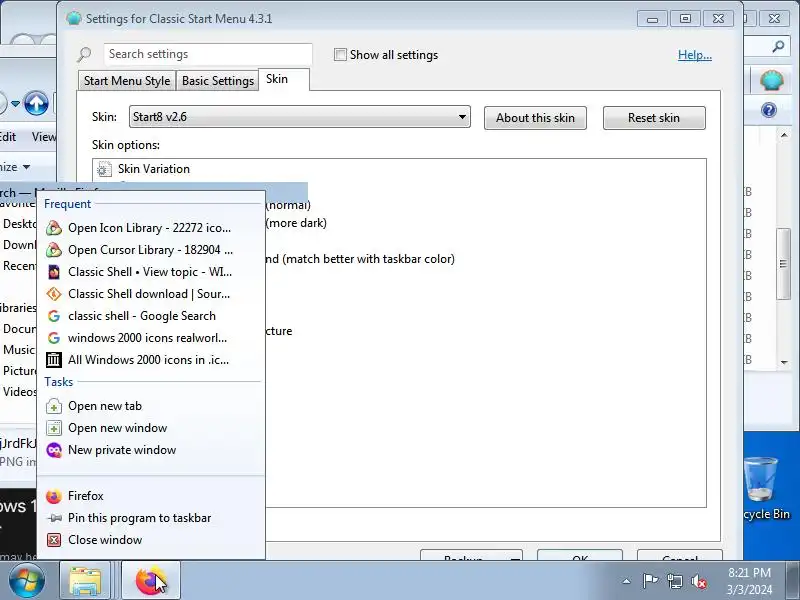
Task: Select the Skin tab
Action: (284, 79)
